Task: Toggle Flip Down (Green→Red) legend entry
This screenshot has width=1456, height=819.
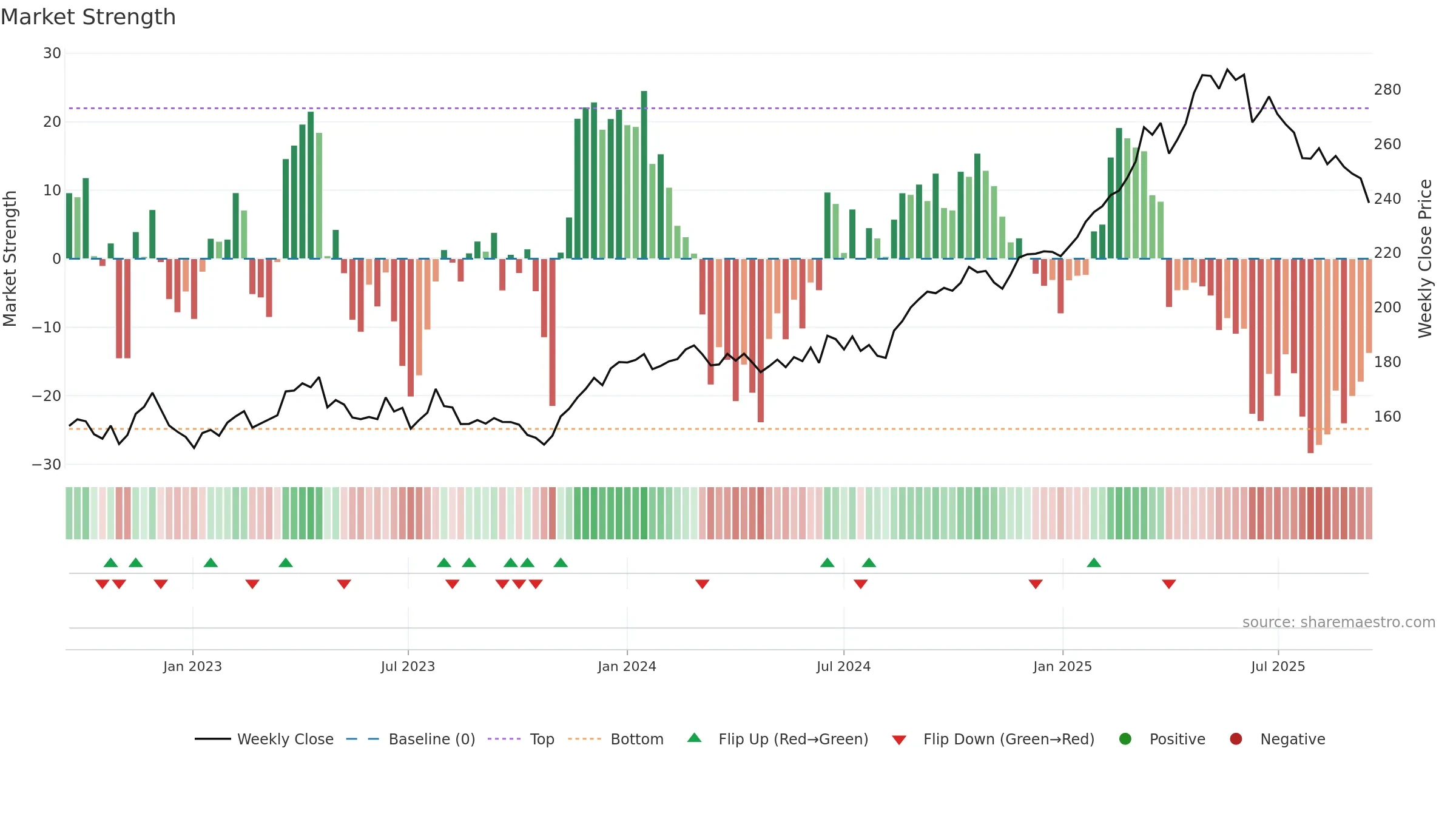Action: pyautogui.click(x=993, y=739)
